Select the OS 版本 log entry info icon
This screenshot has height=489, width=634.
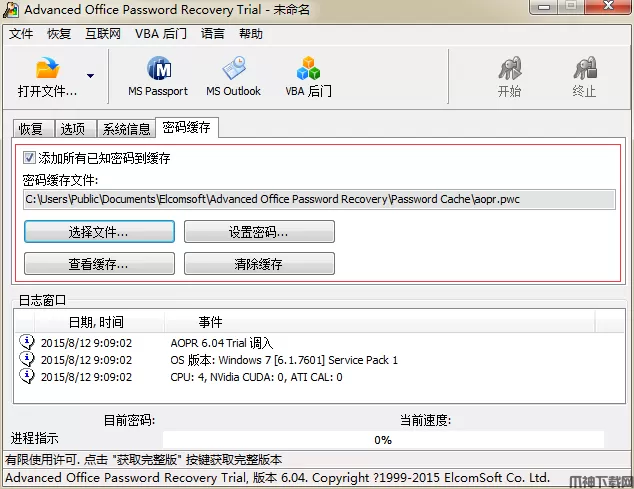click(x=27, y=359)
